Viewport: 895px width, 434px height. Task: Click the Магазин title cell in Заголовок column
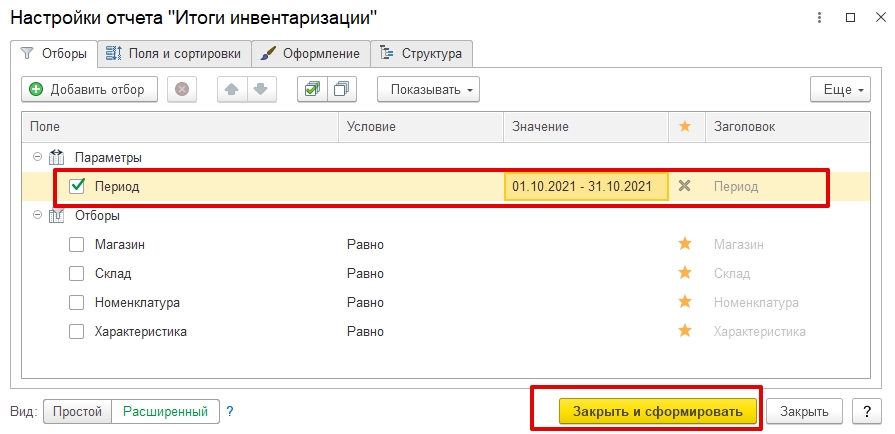click(x=739, y=244)
